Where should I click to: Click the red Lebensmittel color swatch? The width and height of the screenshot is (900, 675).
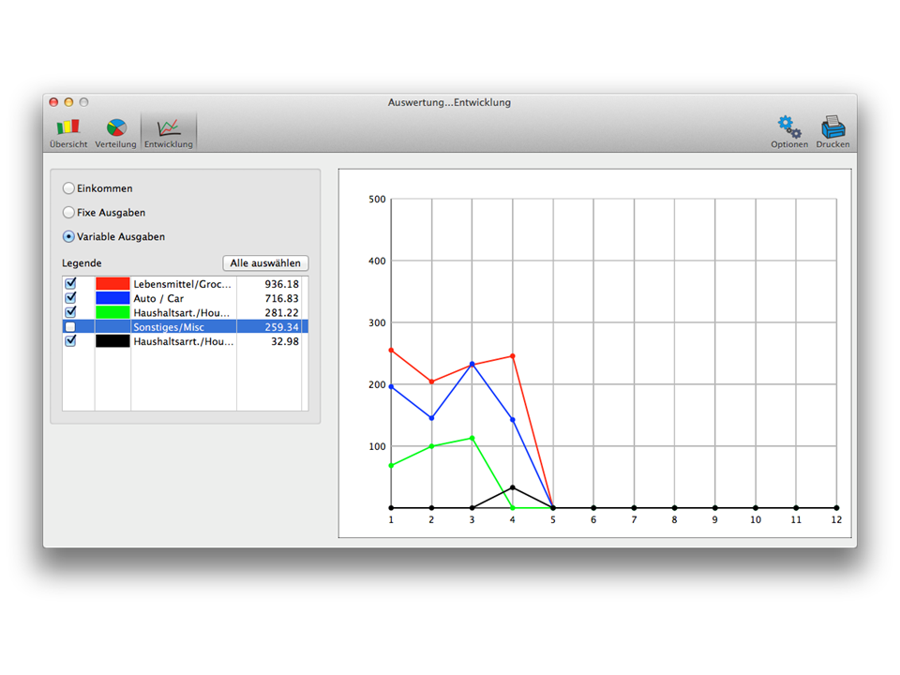tap(113, 284)
